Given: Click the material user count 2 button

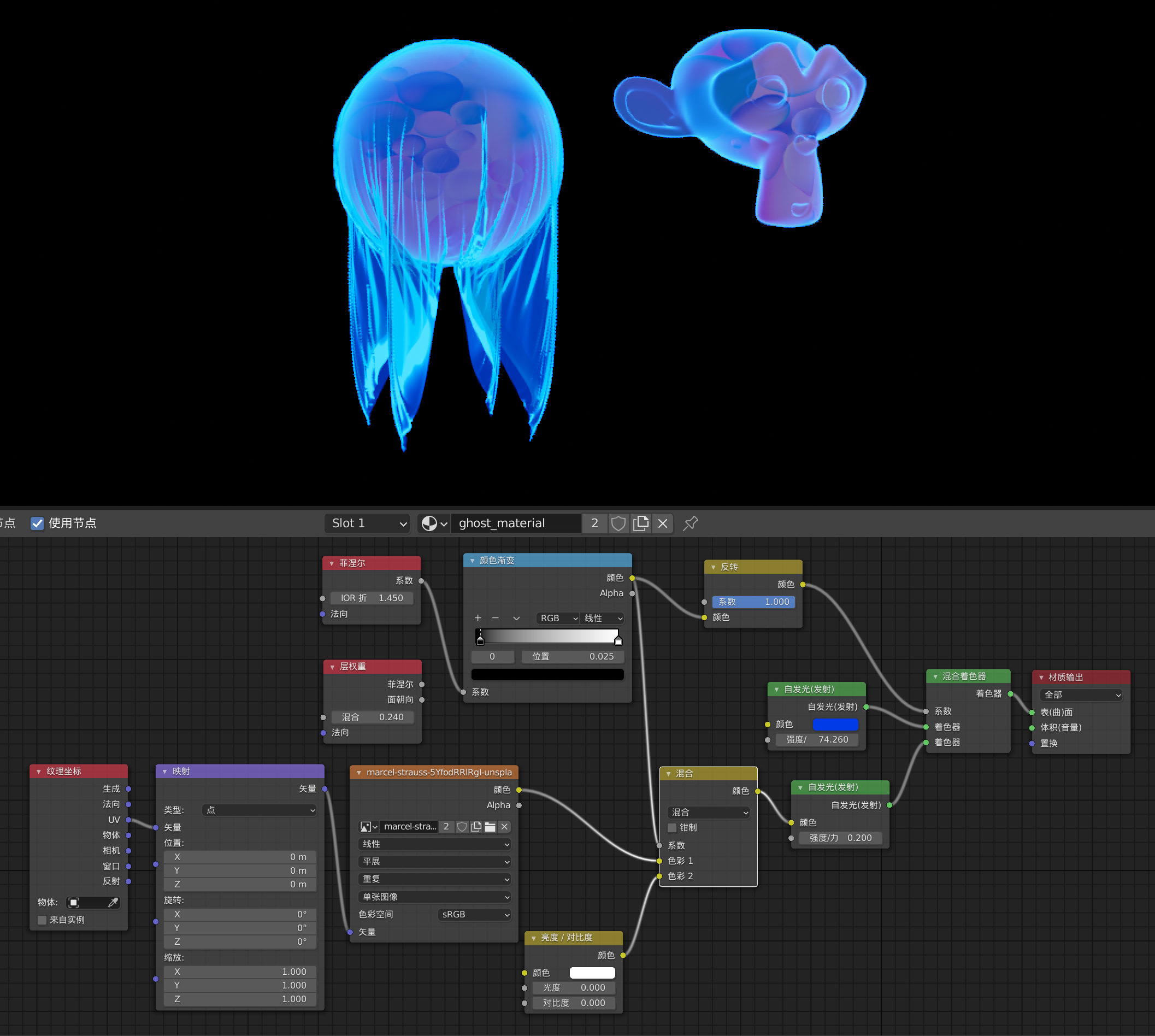Looking at the screenshot, I should (594, 523).
